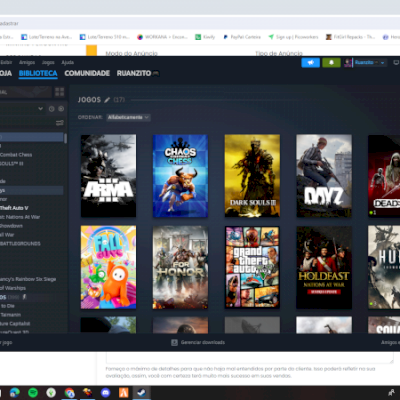This screenshot has width=400, height=400.
Task: Click the Gerenciar downloads button
Action: tap(203, 342)
